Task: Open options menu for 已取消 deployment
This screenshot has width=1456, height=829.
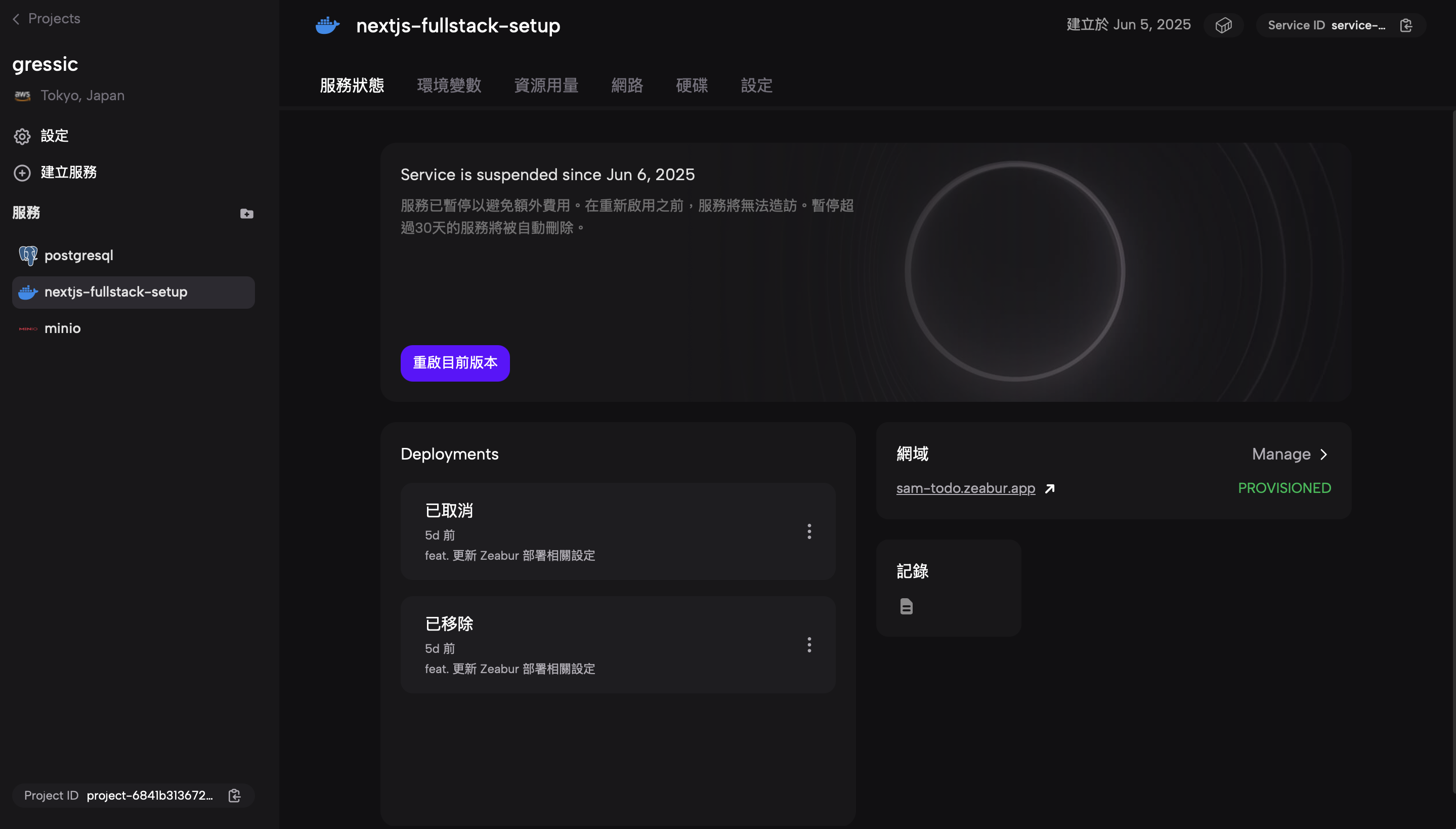Action: pos(809,531)
